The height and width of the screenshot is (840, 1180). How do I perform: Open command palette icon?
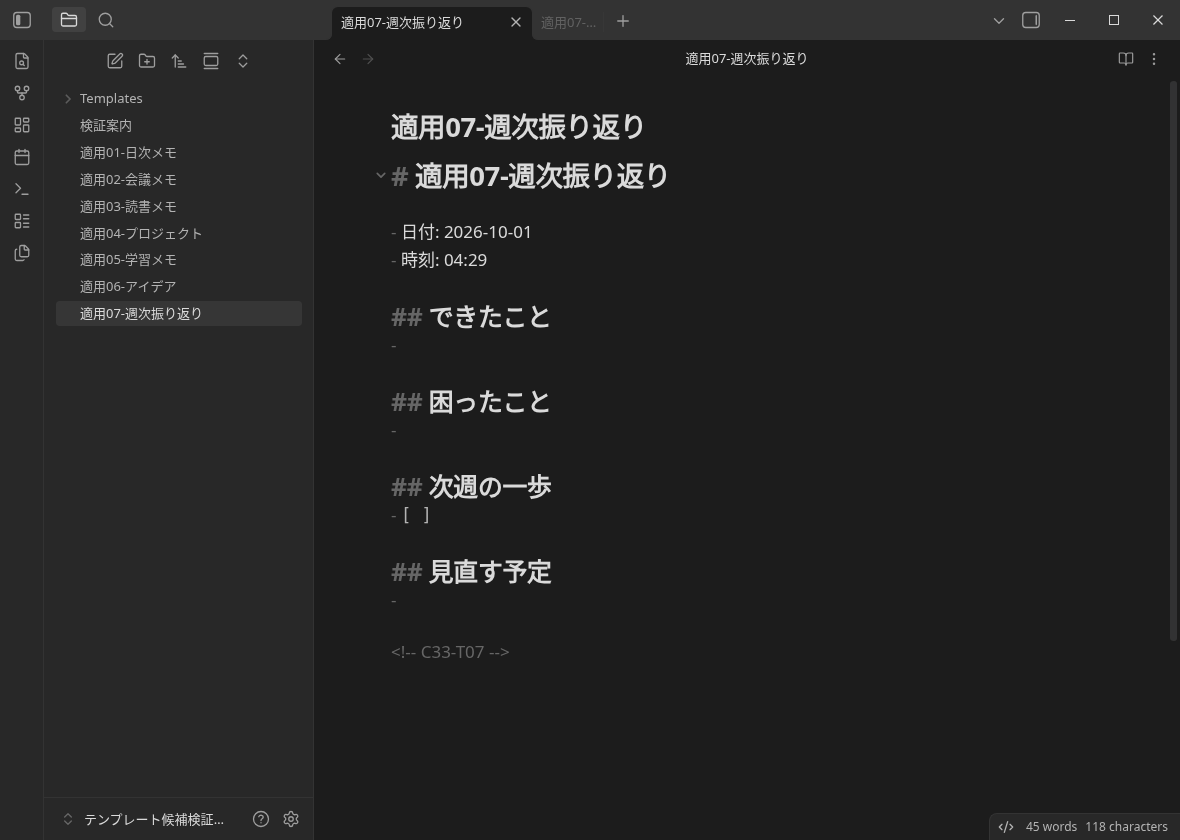click(x=22, y=189)
